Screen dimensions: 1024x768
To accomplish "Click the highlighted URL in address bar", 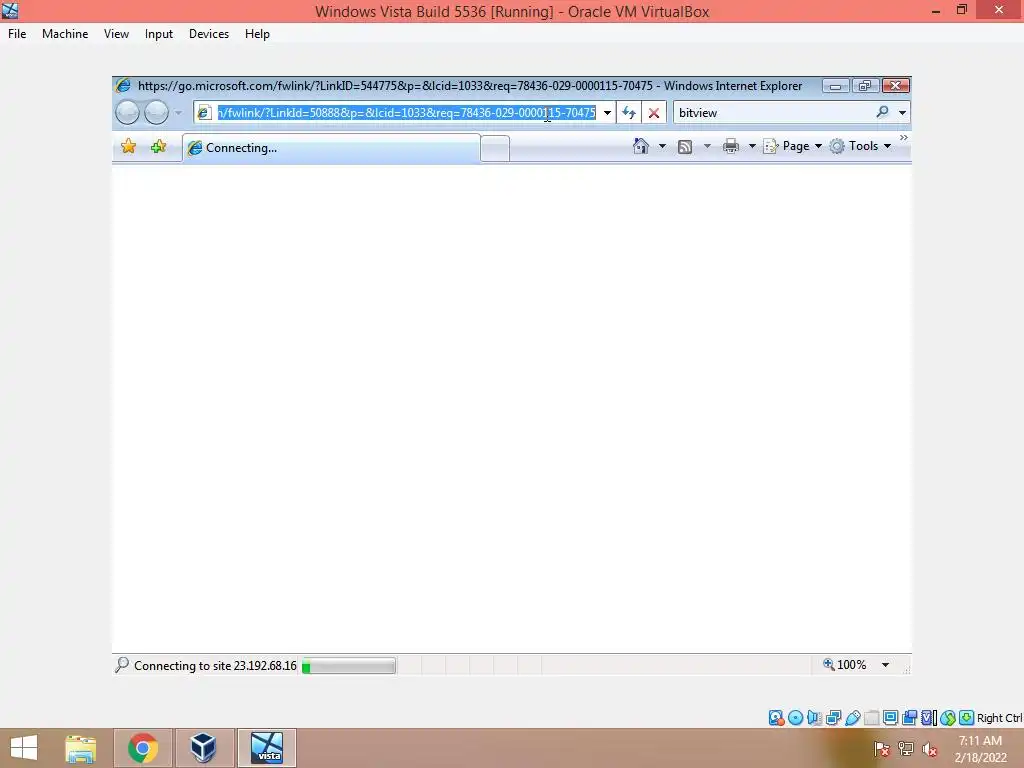I will tap(406, 112).
